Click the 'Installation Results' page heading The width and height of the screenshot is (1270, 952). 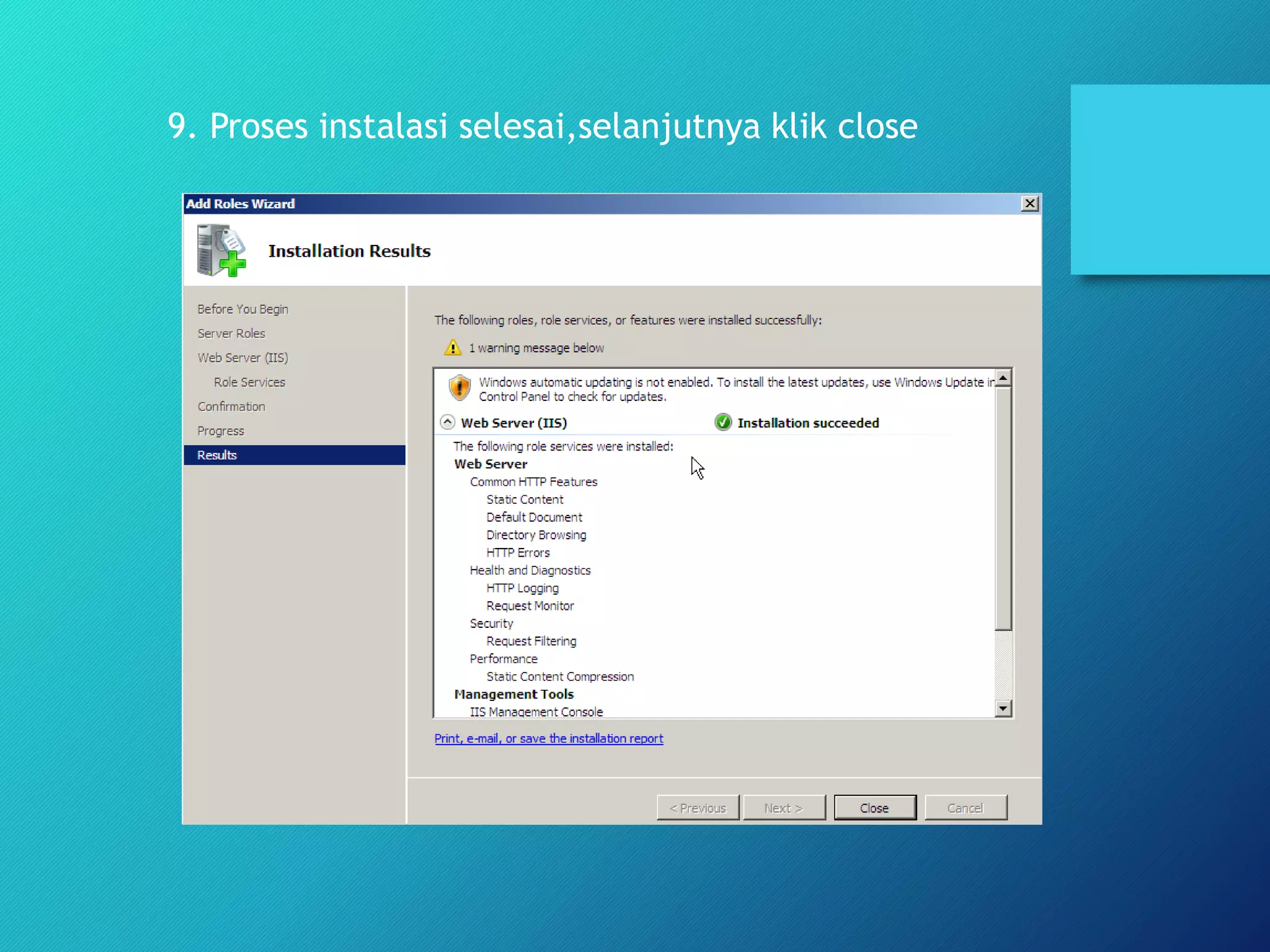349,251
